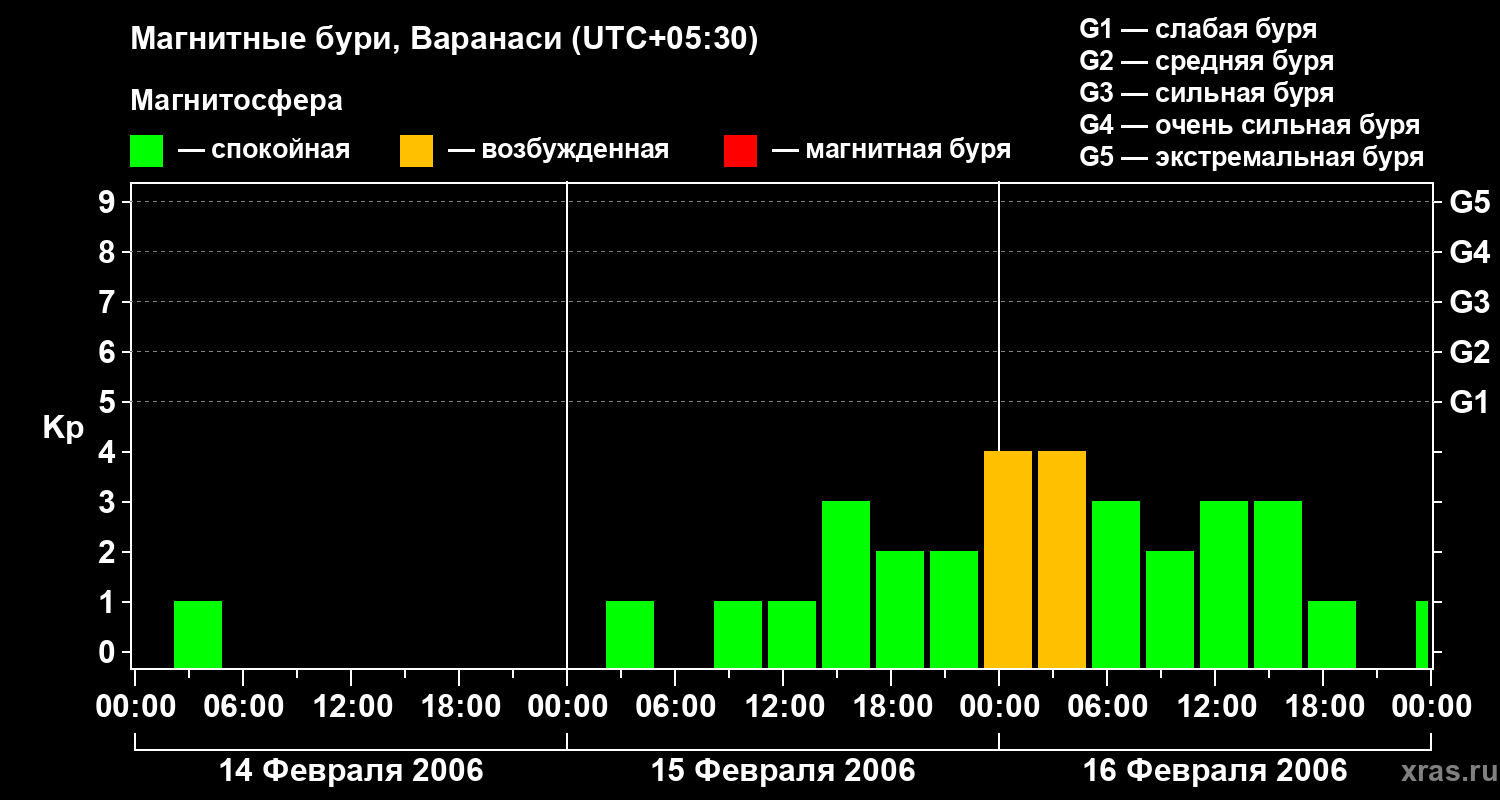
Task: Click the Kp 3 bar around 12:00 on 16 Февраля
Action: pos(1224,585)
